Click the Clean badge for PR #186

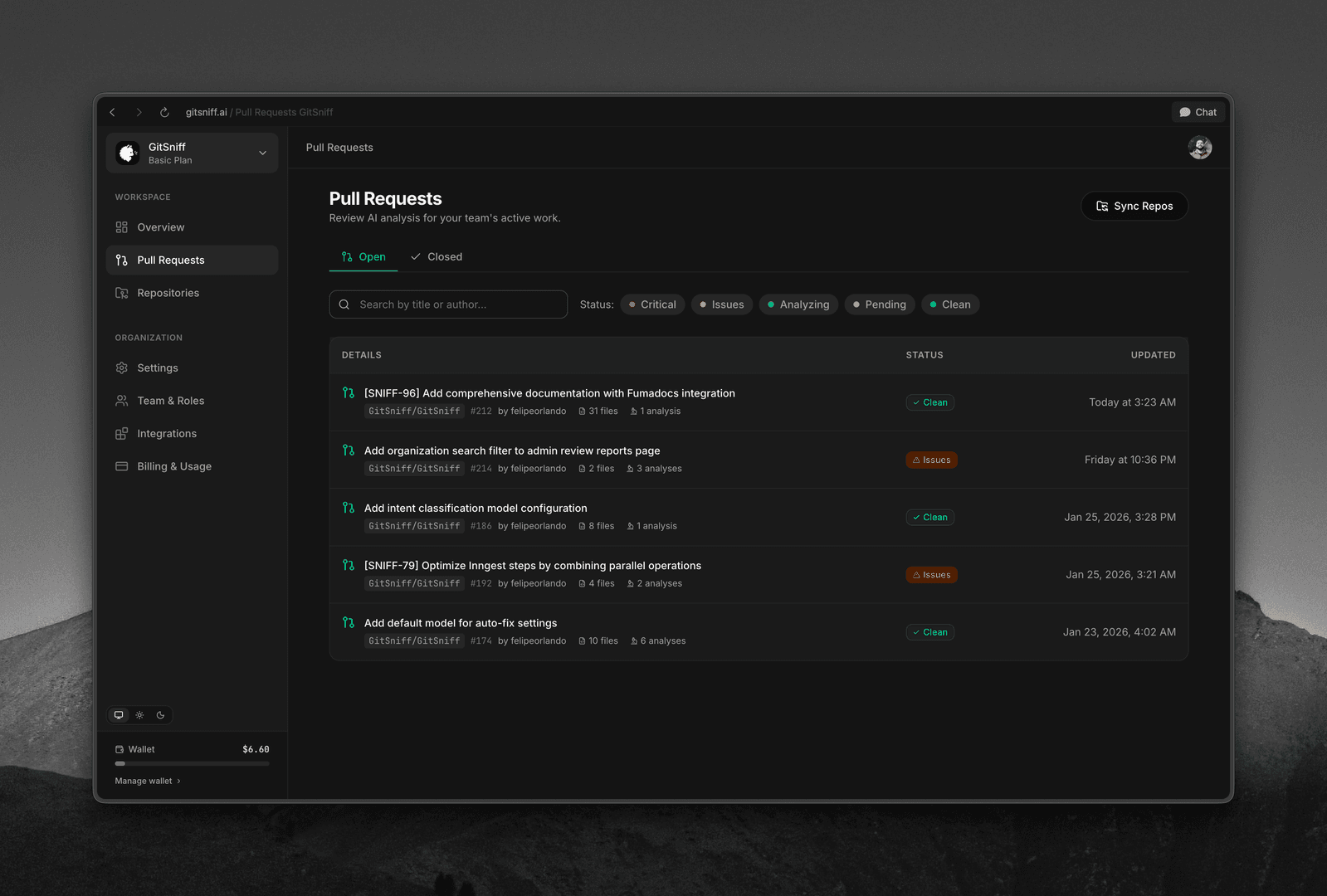(x=929, y=517)
